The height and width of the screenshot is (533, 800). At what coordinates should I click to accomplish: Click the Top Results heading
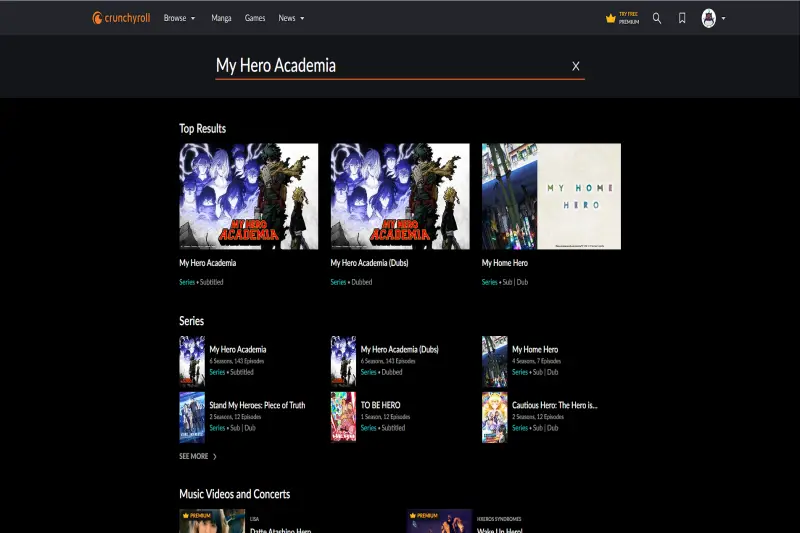point(203,129)
